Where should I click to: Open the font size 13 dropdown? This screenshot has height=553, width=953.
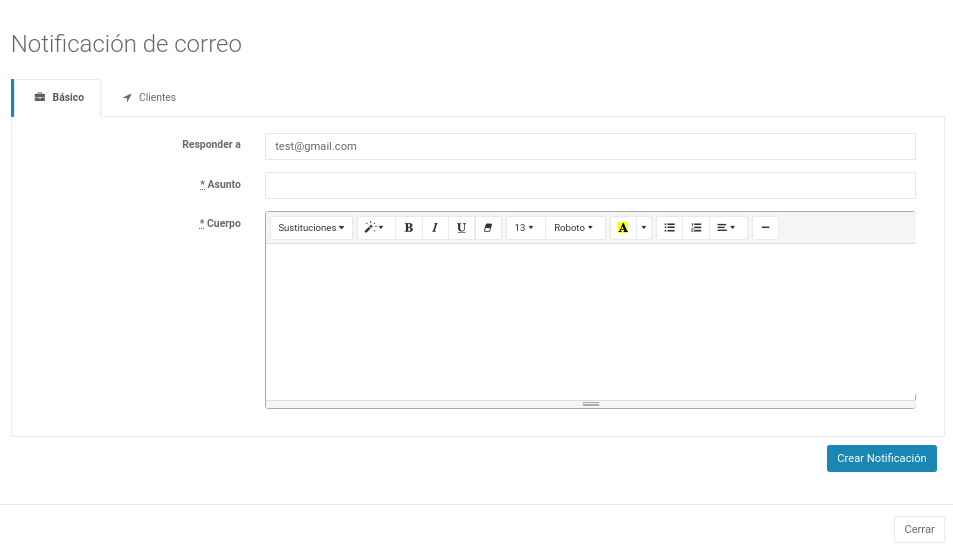click(524, 228)
